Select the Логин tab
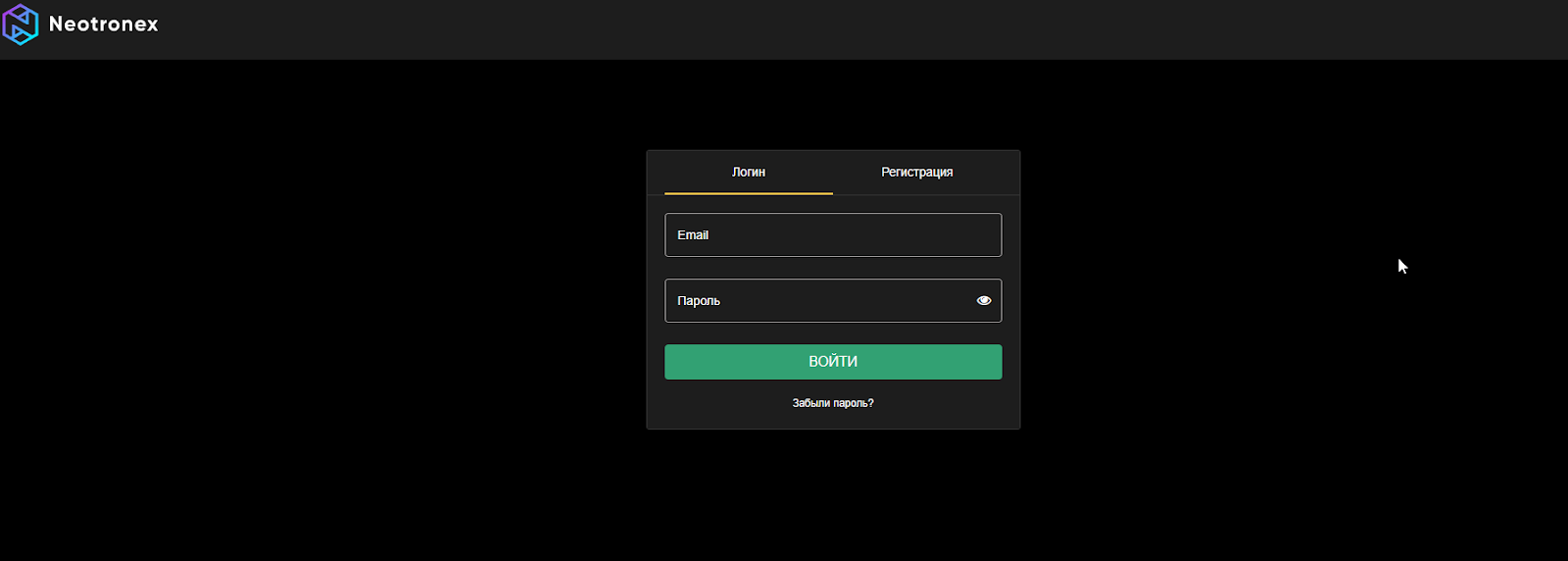This screenshot has width=1568, height=561. pyautogui.click(x=749, y=173)
